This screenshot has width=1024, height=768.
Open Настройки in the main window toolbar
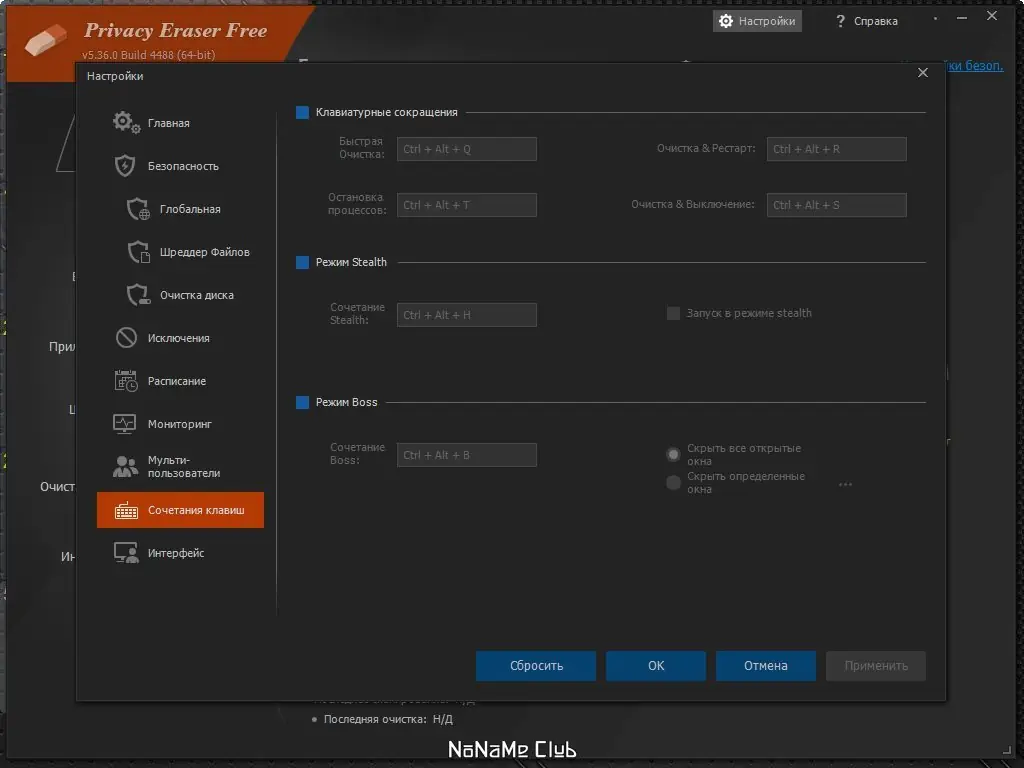[x=758, y=21]
